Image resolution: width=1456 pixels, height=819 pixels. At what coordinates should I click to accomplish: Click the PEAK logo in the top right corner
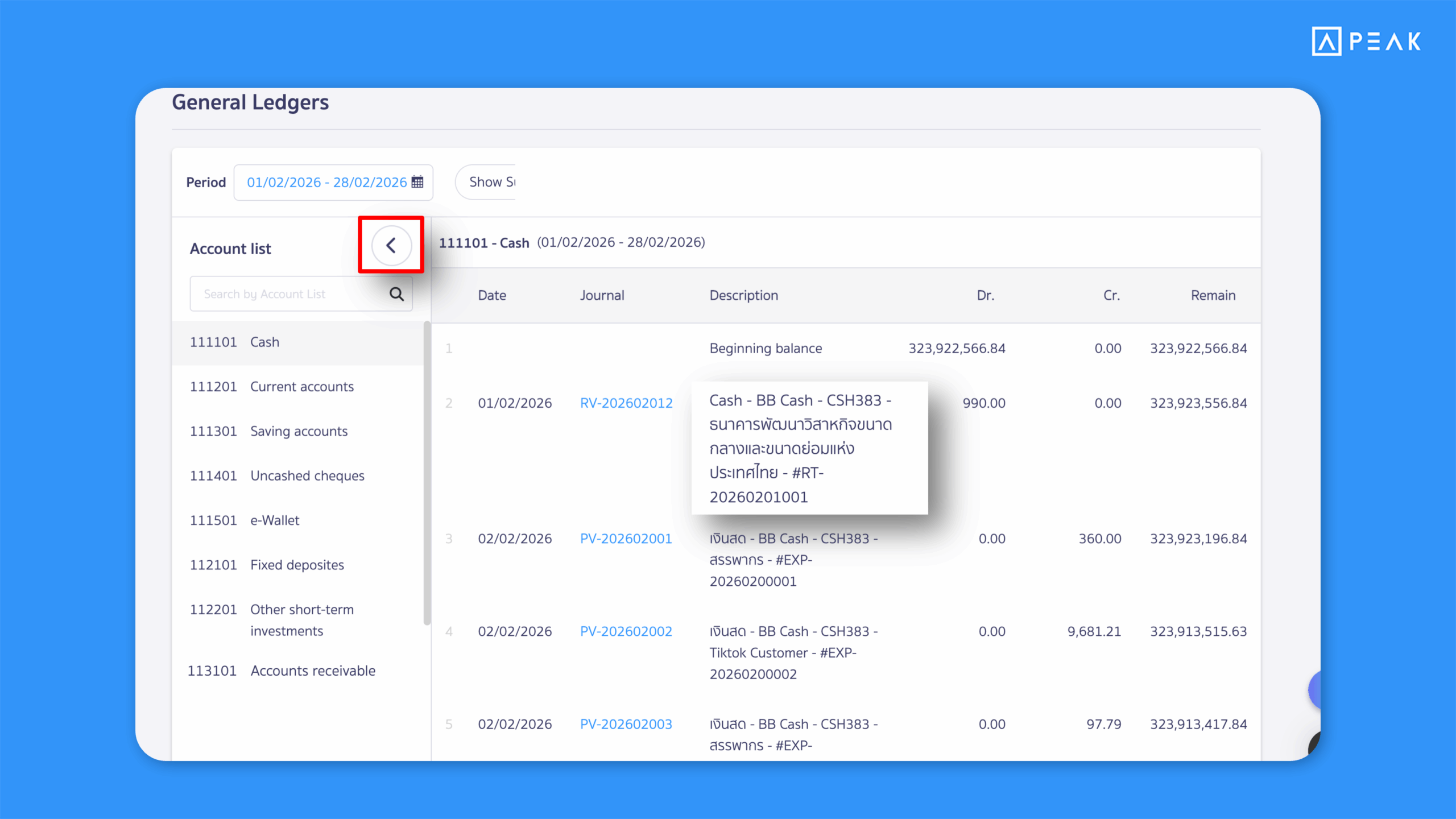[x=1365, y=42]
